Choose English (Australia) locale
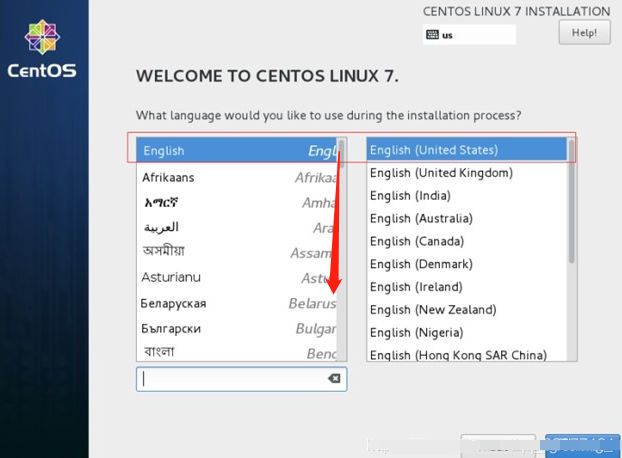Viewport: 622px width, 458px height. click(467, 218)
